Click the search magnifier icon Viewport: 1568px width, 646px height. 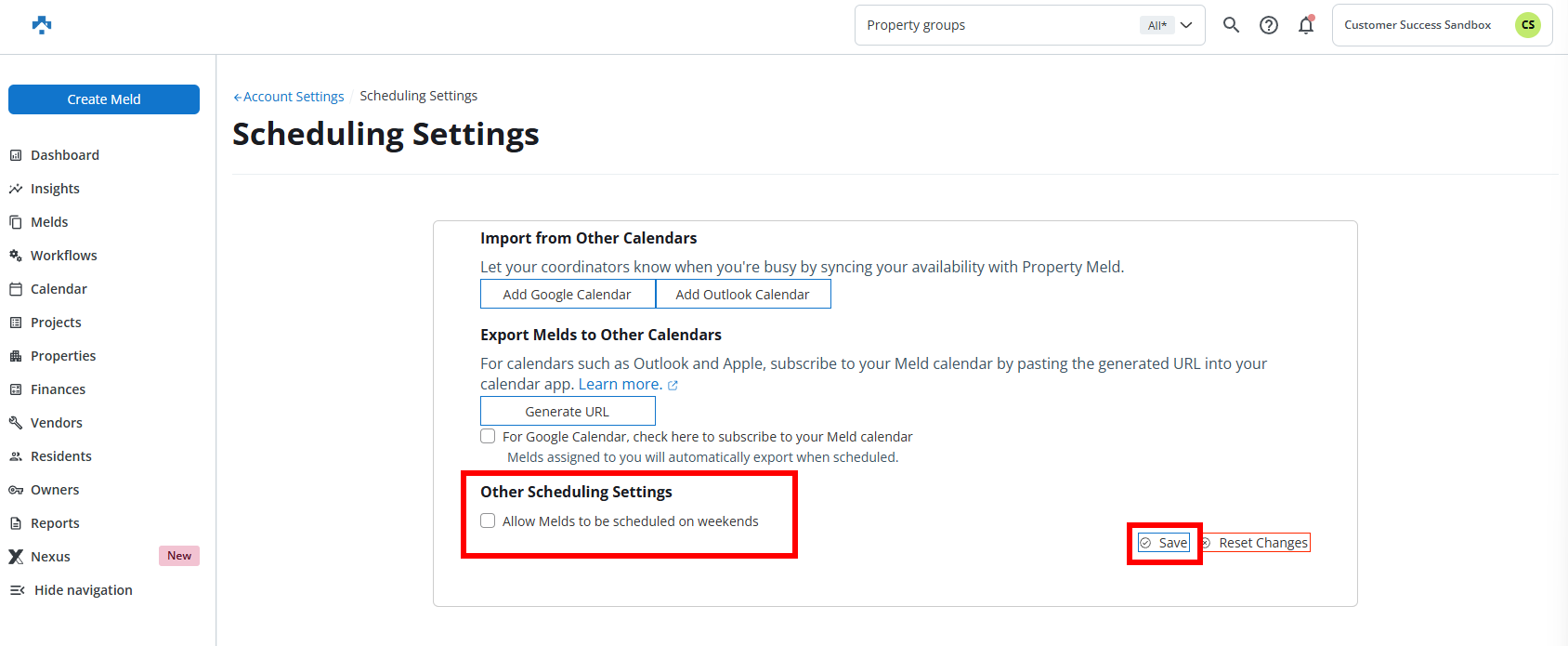click(1231, 25)
